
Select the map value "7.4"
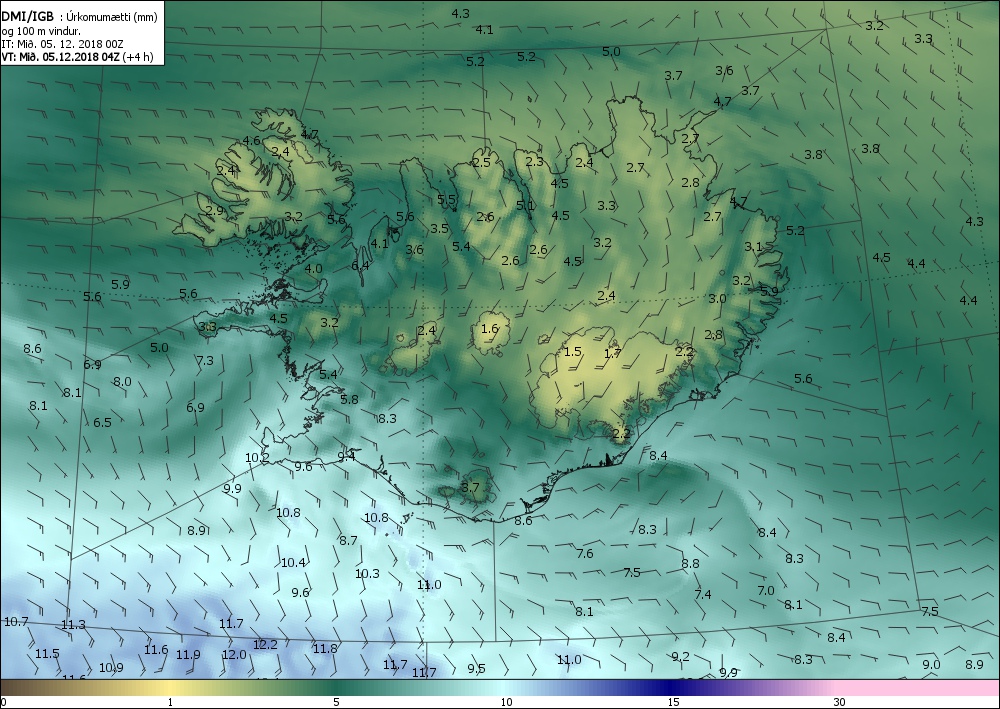point(703,595)
